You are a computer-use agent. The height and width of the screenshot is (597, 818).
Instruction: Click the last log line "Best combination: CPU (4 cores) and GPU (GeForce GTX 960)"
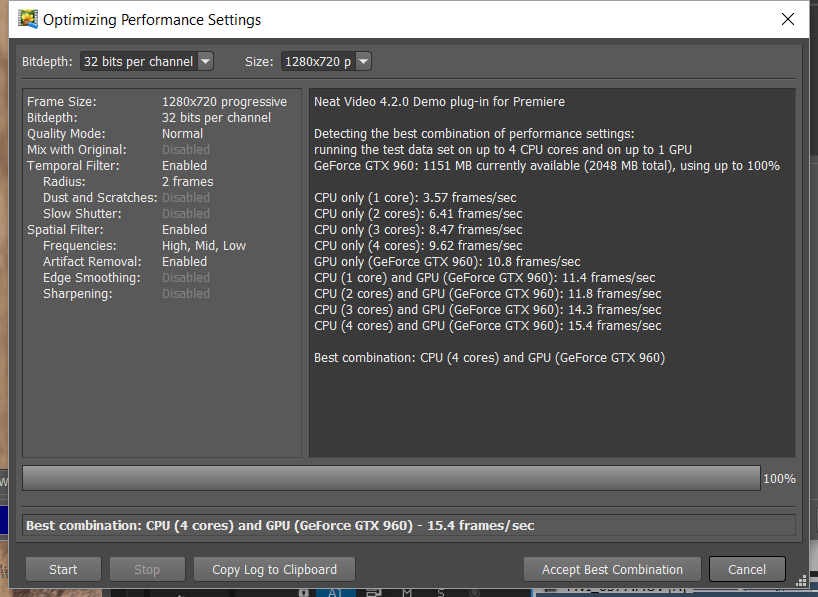coord(489,358)
